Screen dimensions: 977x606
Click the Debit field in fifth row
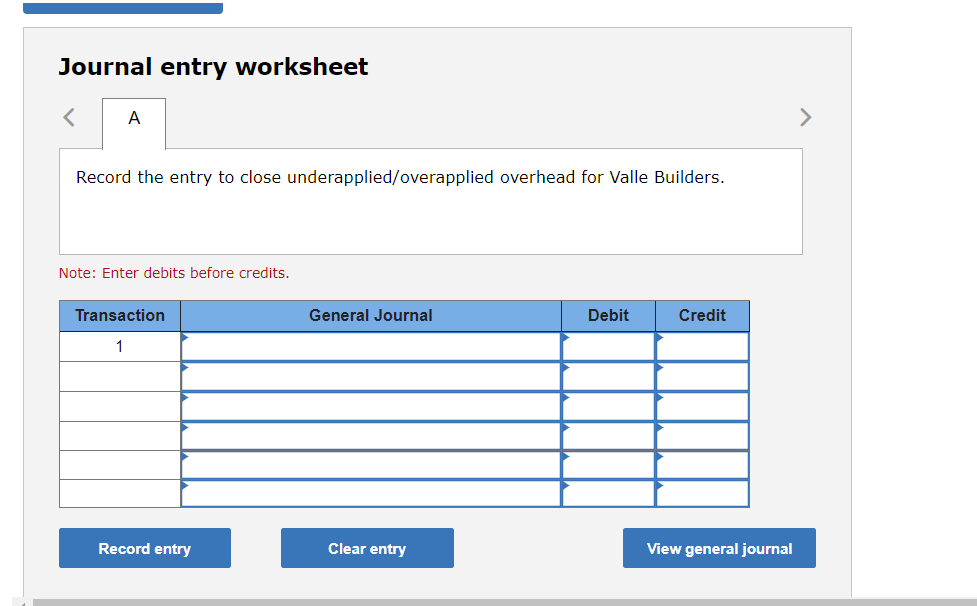tap(608, 465)
